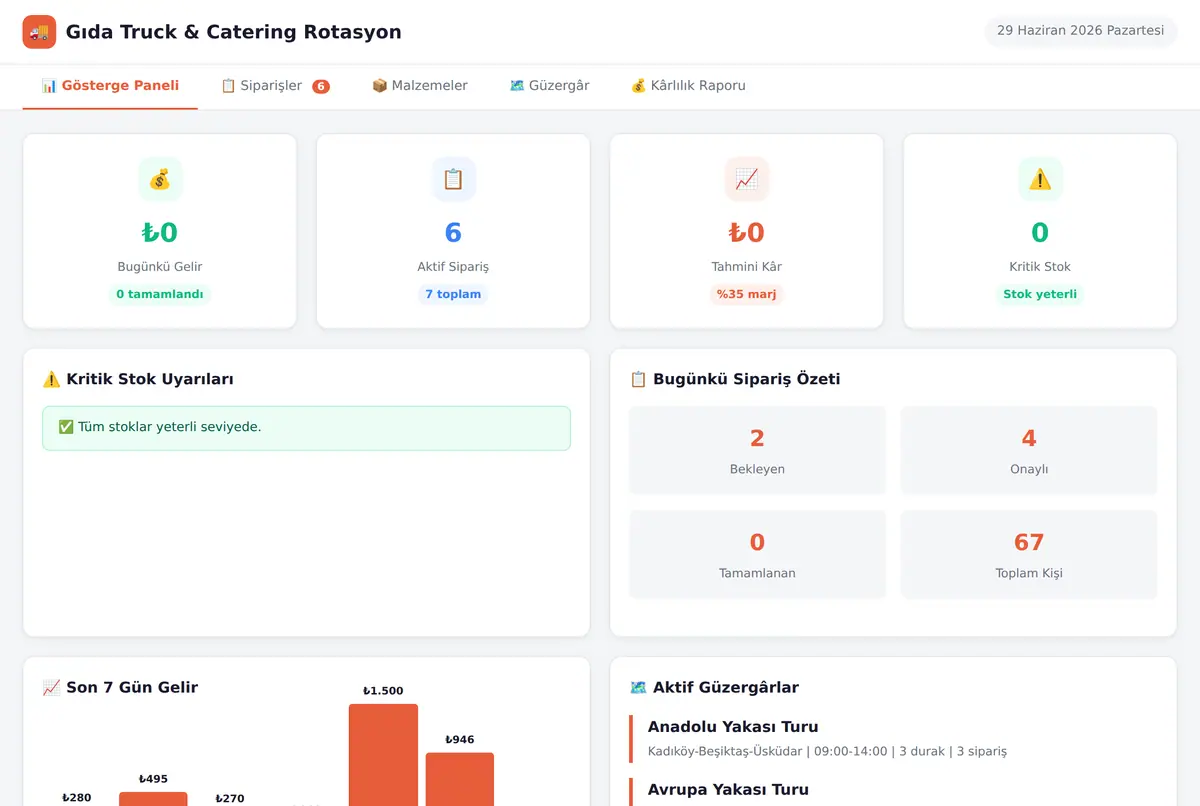Screen dimensions: 1200x806
Task: Select the Gösterge Paneli tab
Action: pos(110,86)
